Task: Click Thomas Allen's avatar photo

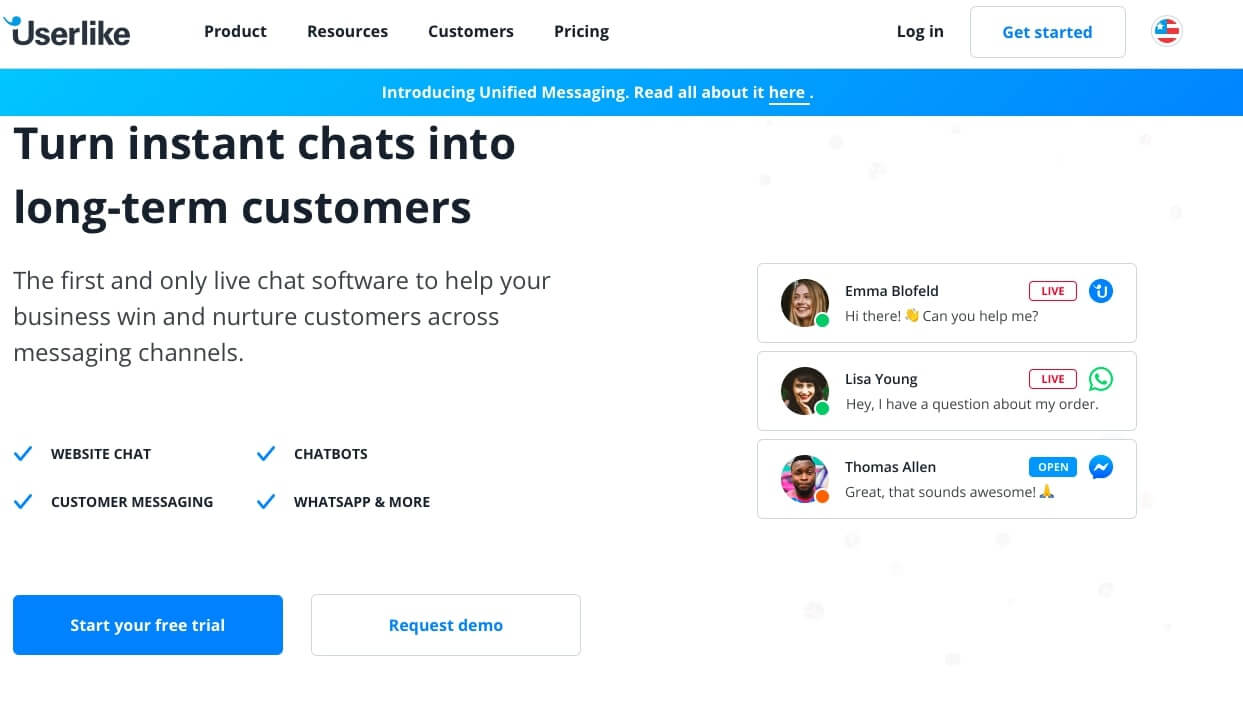Action: [805, 479]
